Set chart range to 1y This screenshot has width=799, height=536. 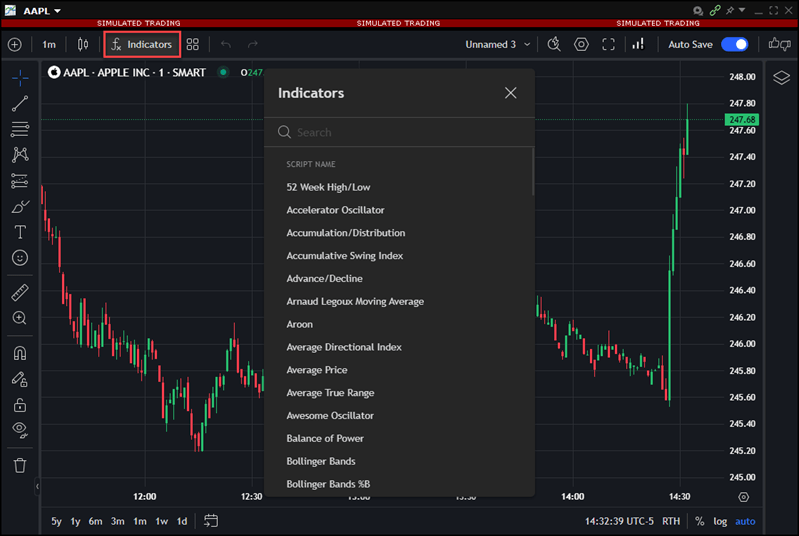(x=76, y=521)
